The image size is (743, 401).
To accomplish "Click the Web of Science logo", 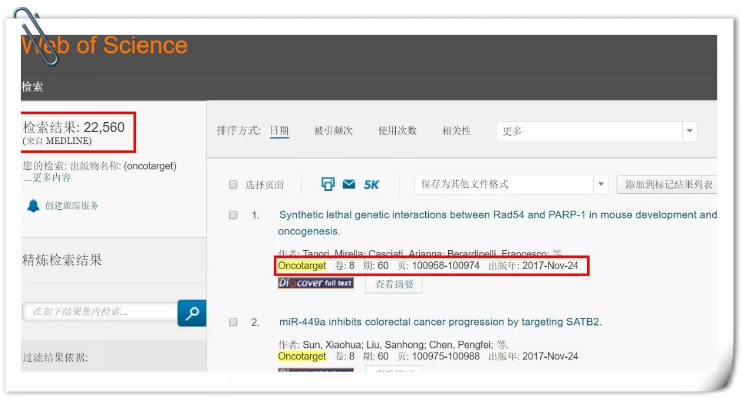I will pos(104,46).
